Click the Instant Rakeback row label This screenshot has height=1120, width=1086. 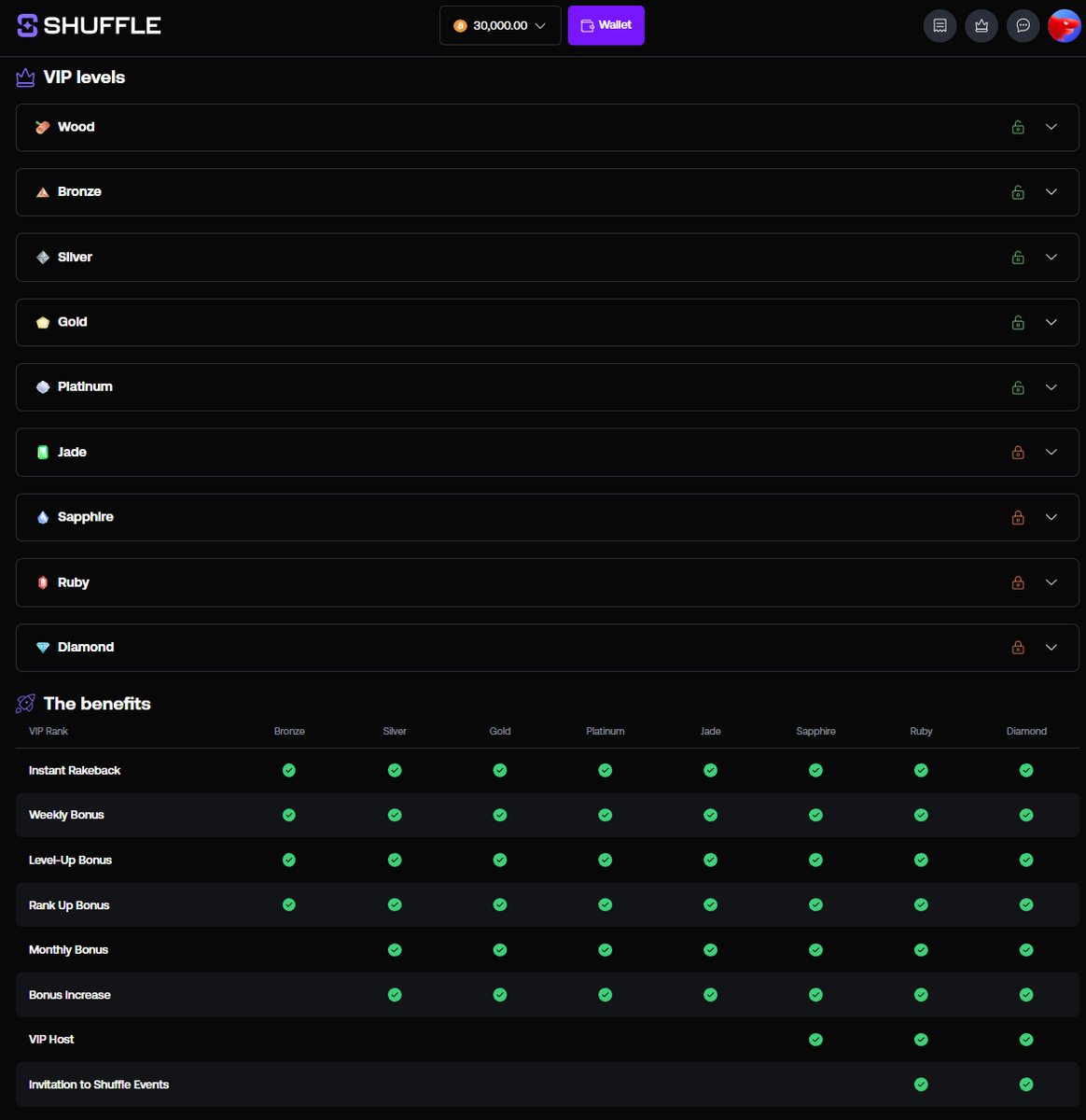click(x=75, y=771)
